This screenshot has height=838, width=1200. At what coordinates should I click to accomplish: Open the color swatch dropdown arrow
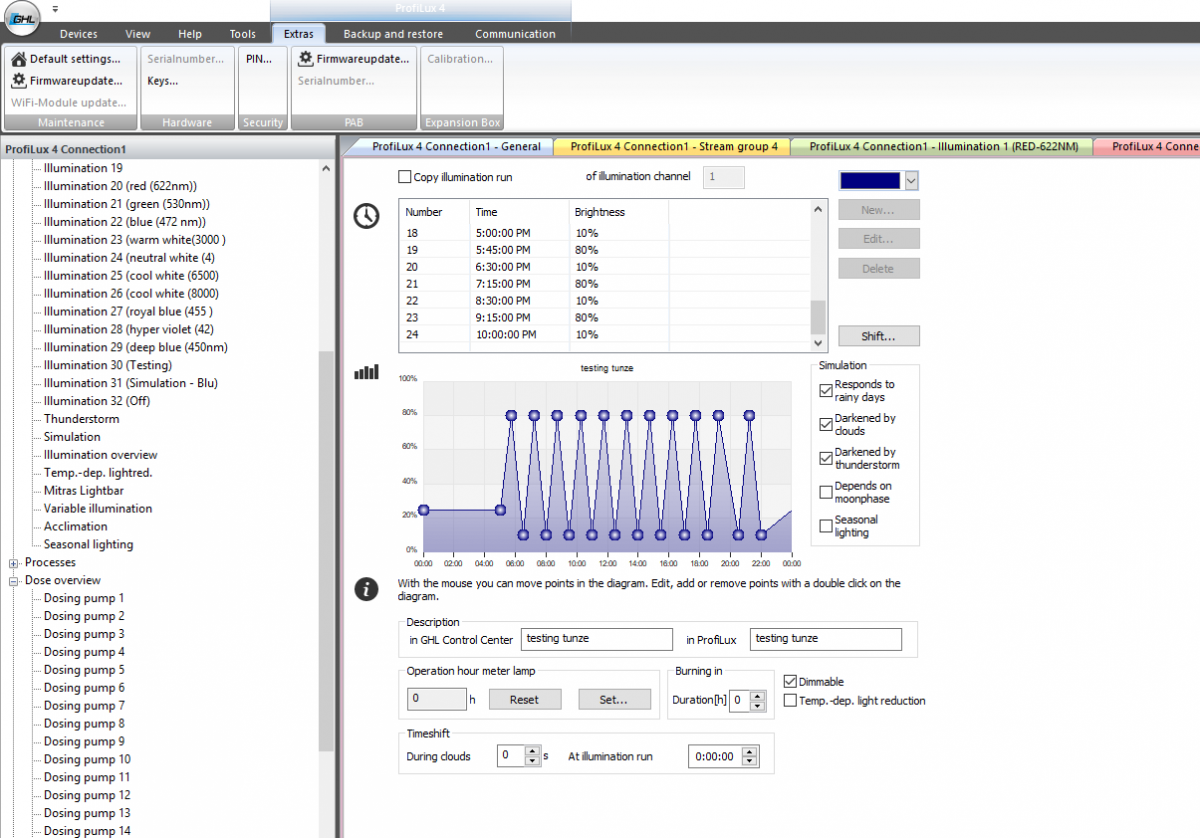click(x=911, y=180)
